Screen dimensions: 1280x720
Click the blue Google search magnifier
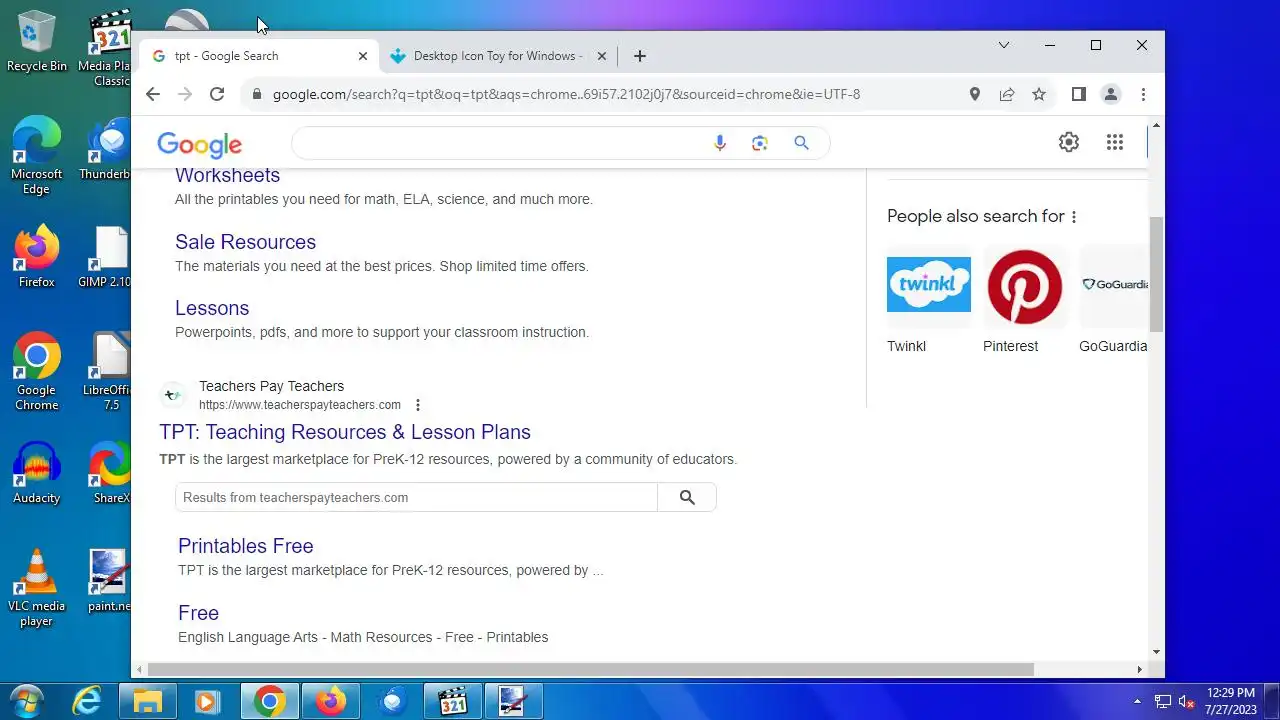pos(801,143)
